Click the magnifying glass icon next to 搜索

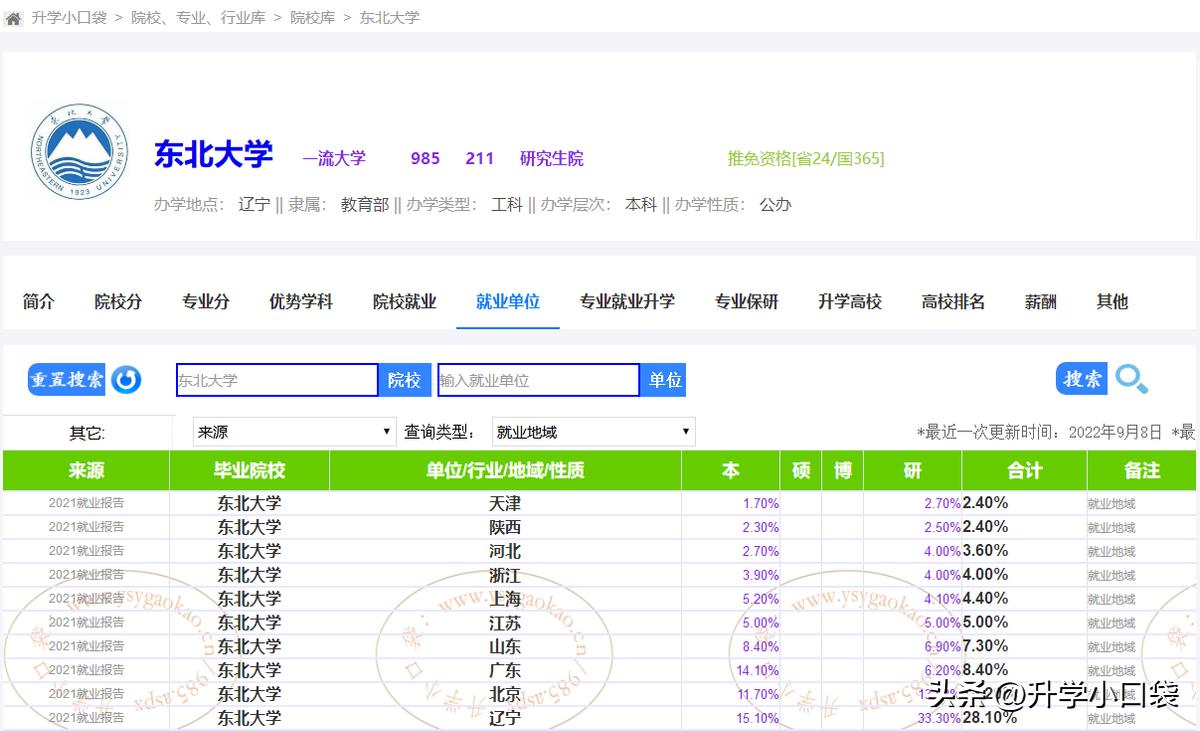pos(1131,380)
